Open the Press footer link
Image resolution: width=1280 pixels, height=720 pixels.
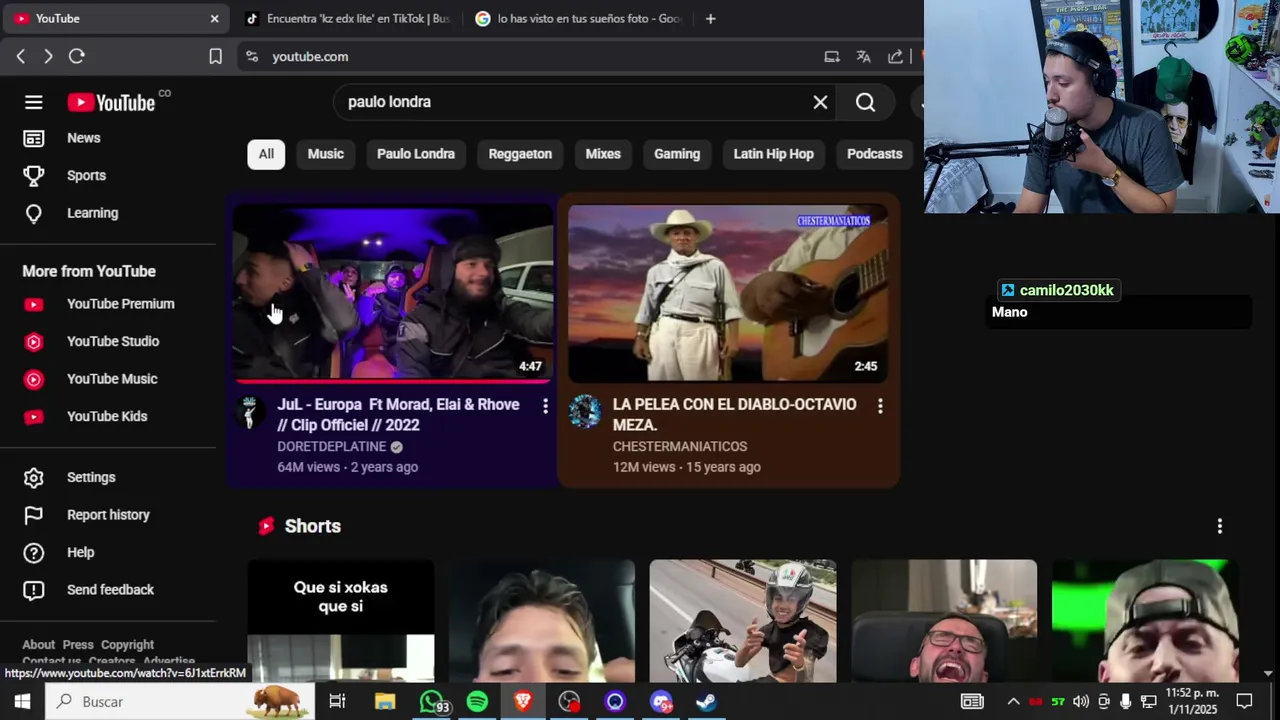78,645
